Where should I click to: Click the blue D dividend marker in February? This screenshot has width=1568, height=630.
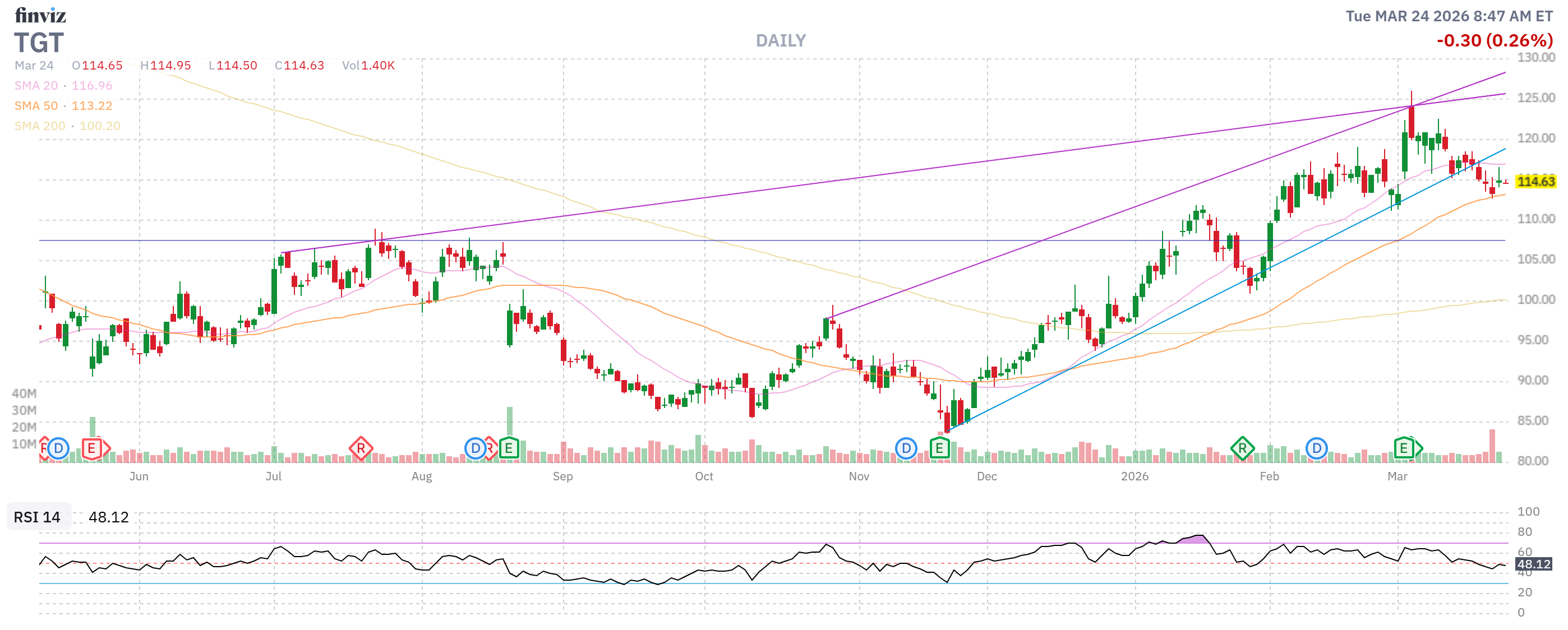click(1316, 449)
